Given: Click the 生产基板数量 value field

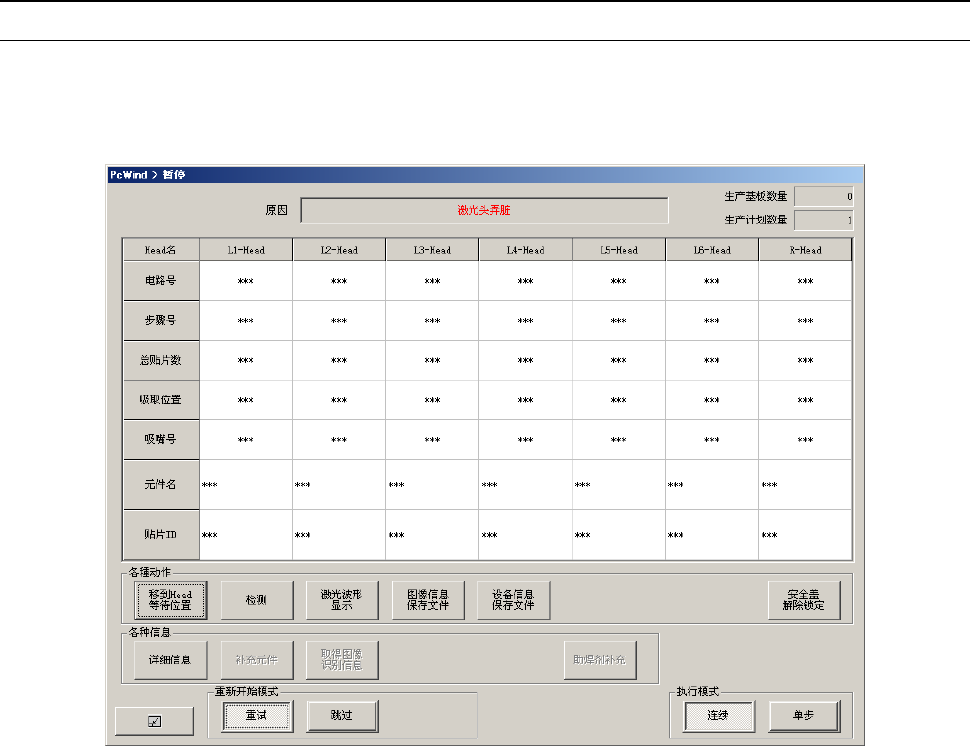Looking at the screenshot, I should click(824, 197).
